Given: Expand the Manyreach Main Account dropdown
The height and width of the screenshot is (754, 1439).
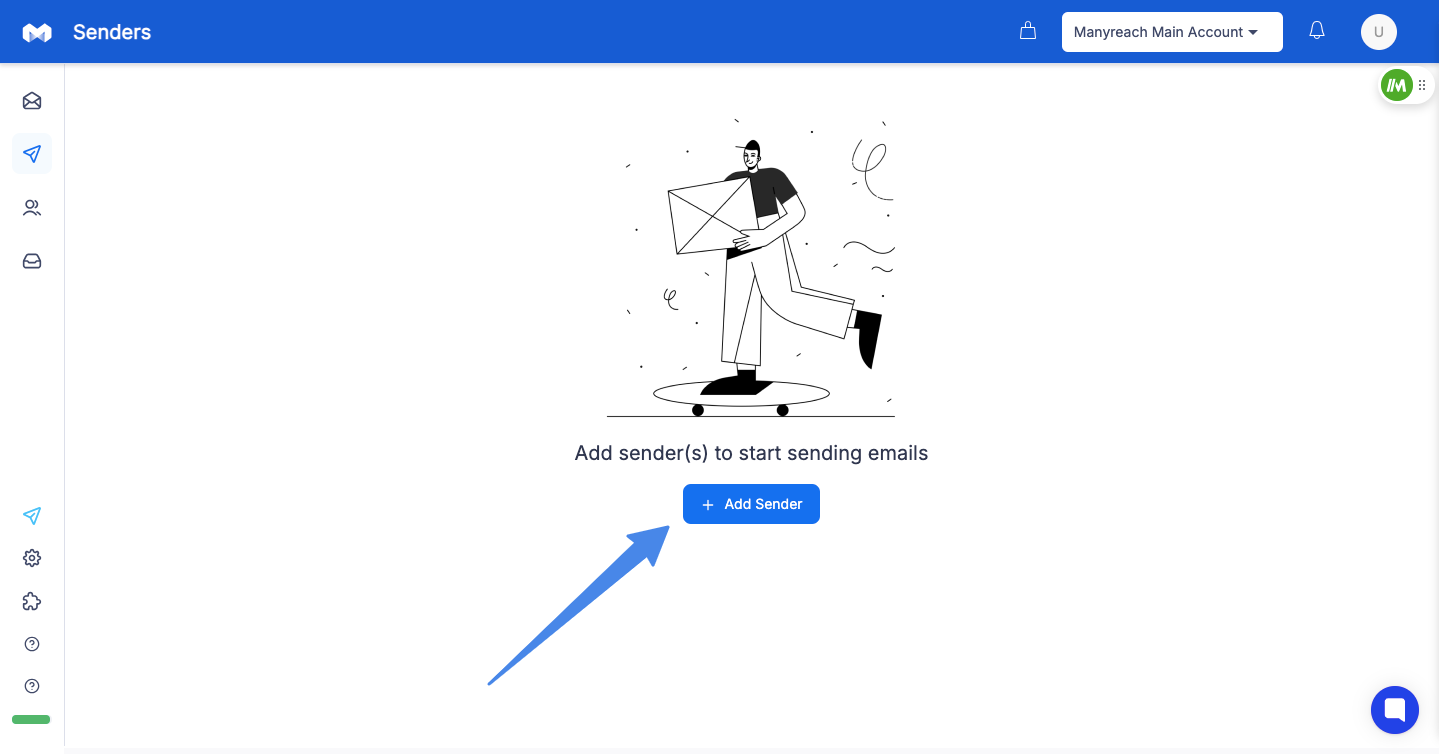Looking at the screenshot, I should [1172, 32].
